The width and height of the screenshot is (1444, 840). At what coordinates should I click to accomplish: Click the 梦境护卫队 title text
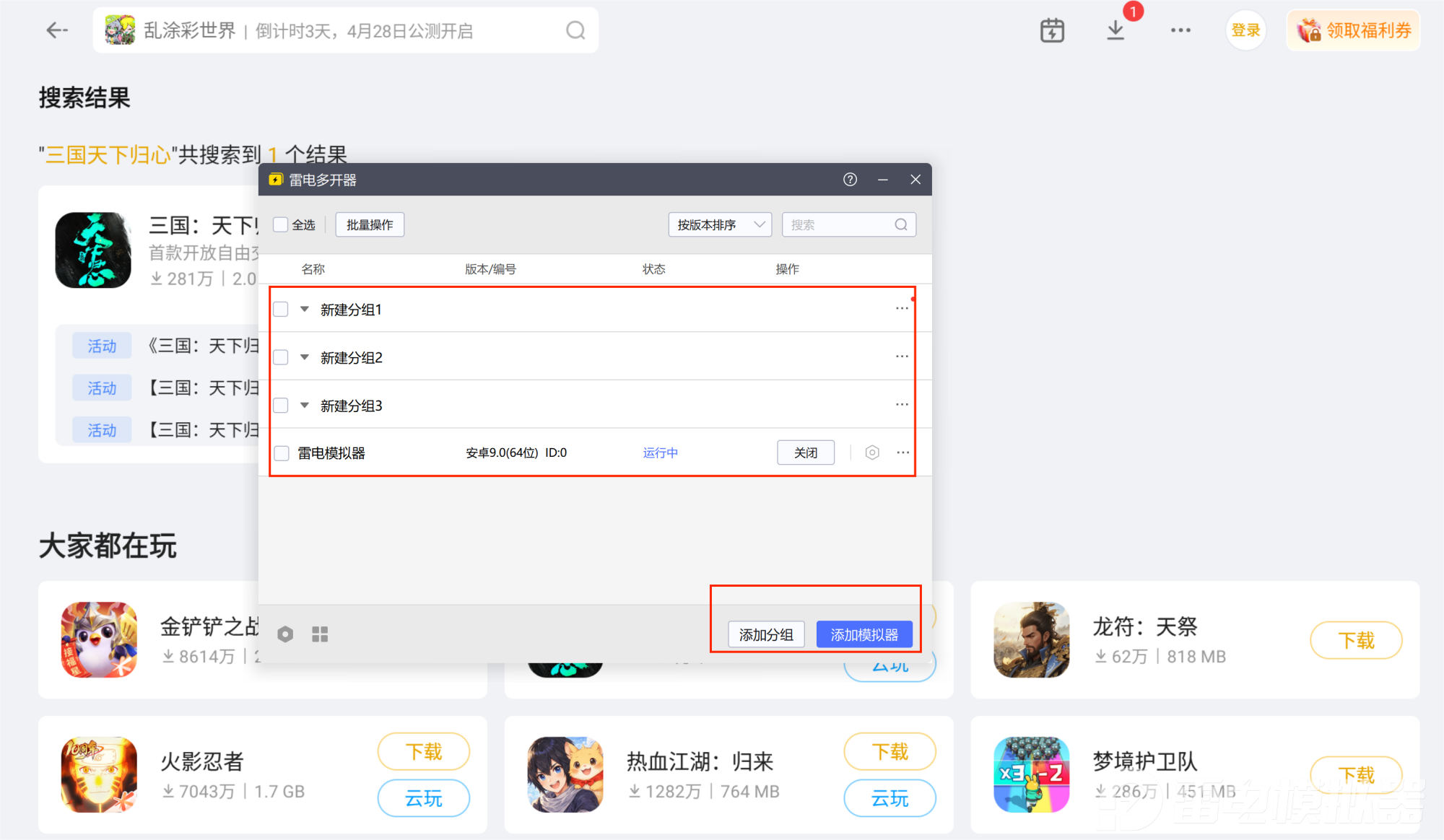(x=1145, y=761)
